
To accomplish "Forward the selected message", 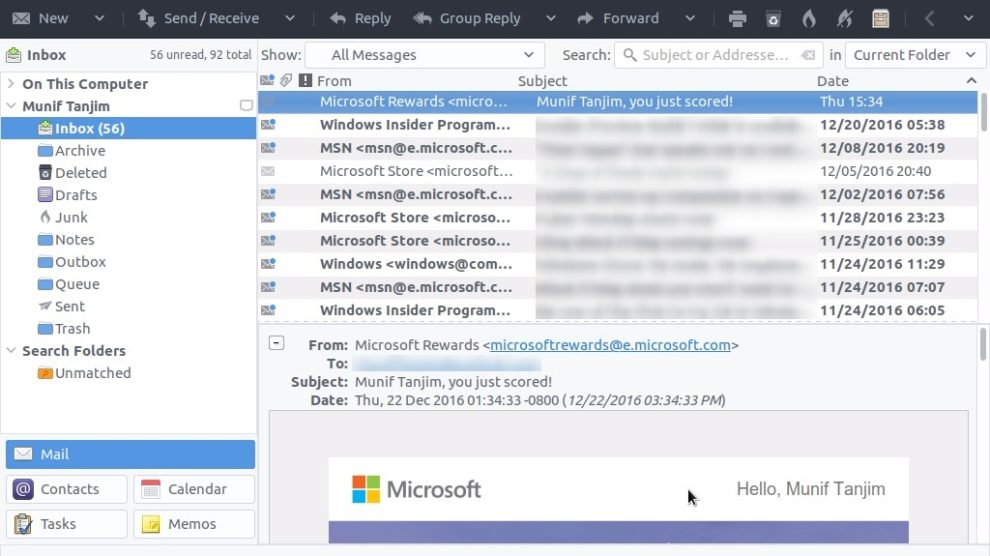I will pos(618,18).
